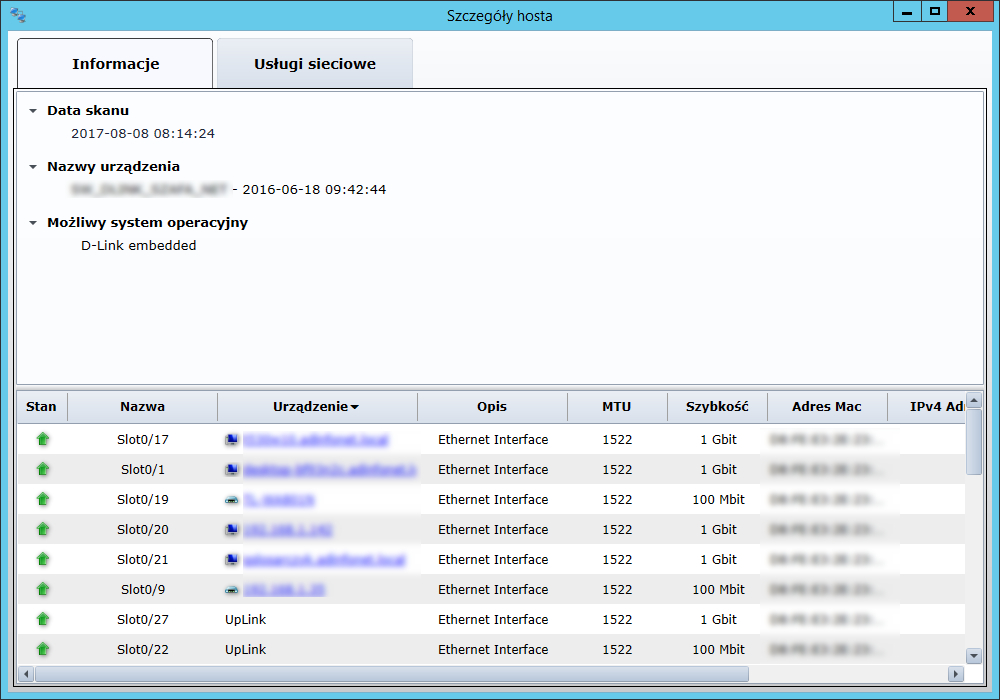Sort table by Urządzenie column header
This screenshot has width=1000, height=700.
point(316,407)
